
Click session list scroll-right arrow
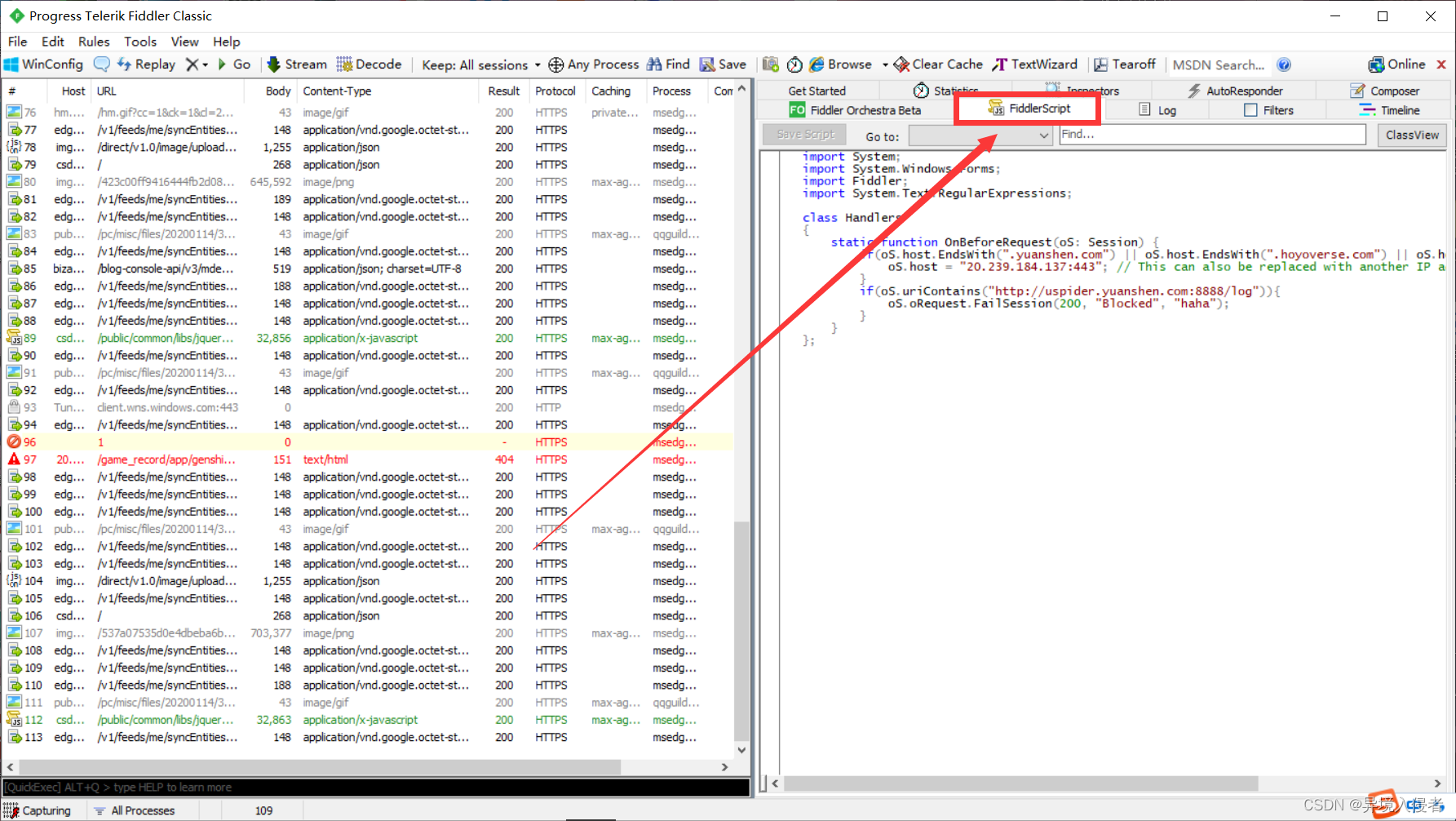tap(724, 767)
